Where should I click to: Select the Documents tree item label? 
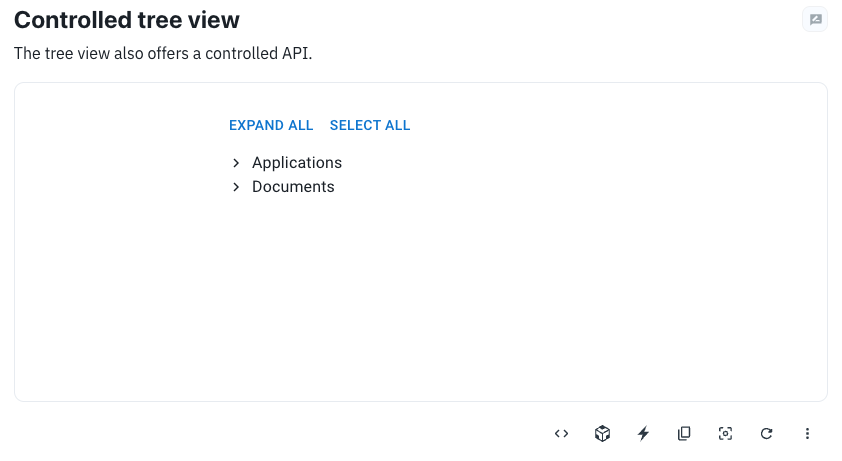pos(293,187)
